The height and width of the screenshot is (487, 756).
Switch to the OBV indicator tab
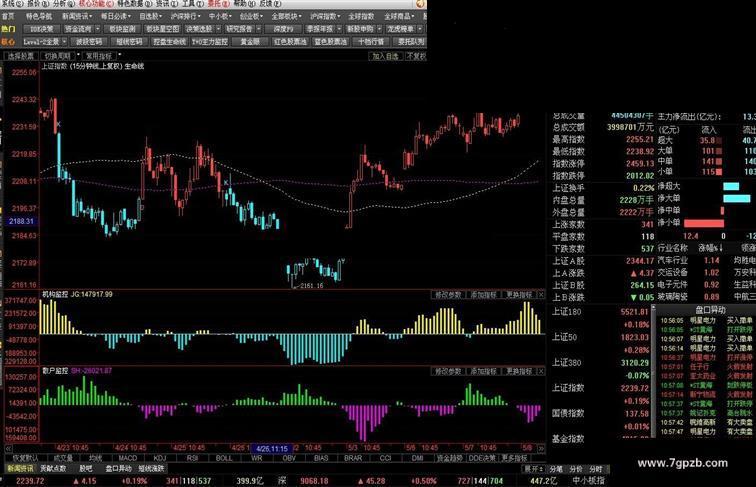click(x=289, y=458)
